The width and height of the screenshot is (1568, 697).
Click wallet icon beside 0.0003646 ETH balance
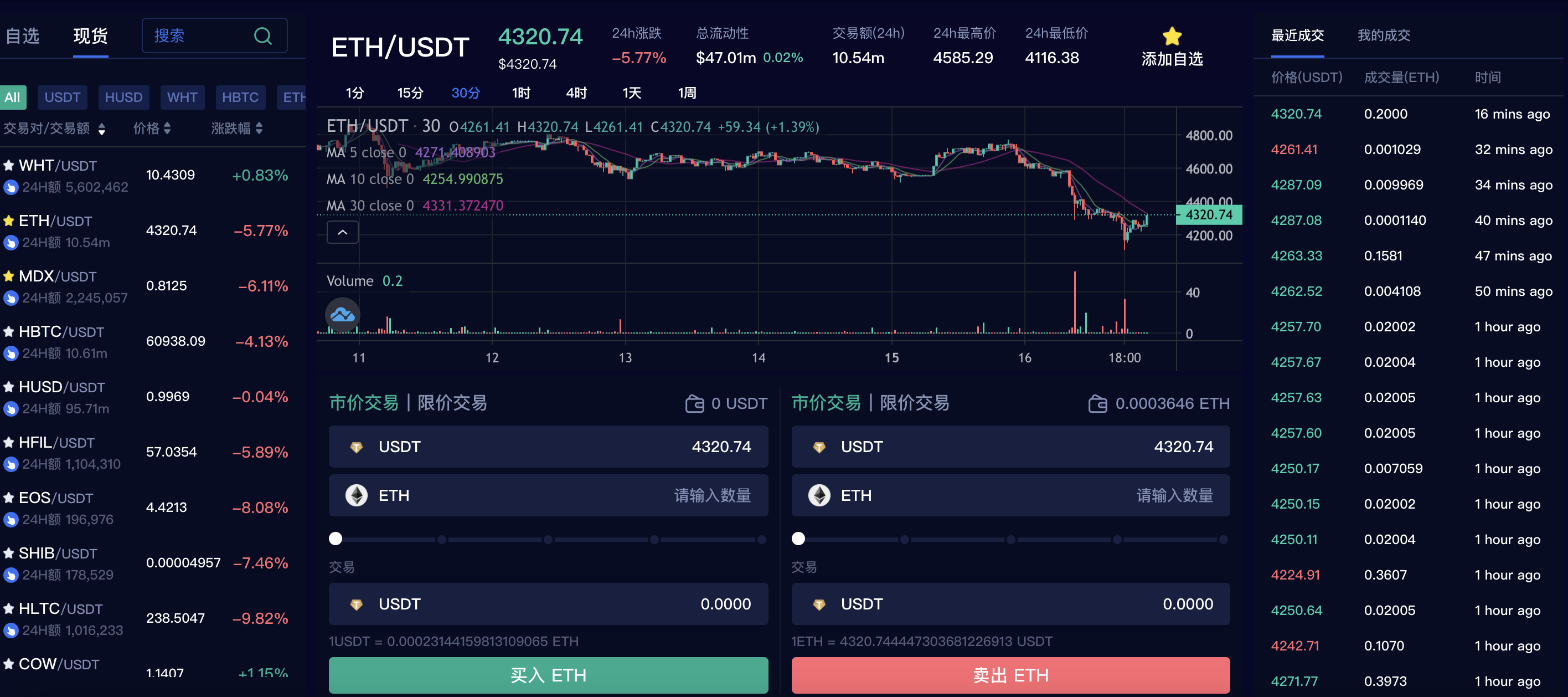pos(1097,403)
